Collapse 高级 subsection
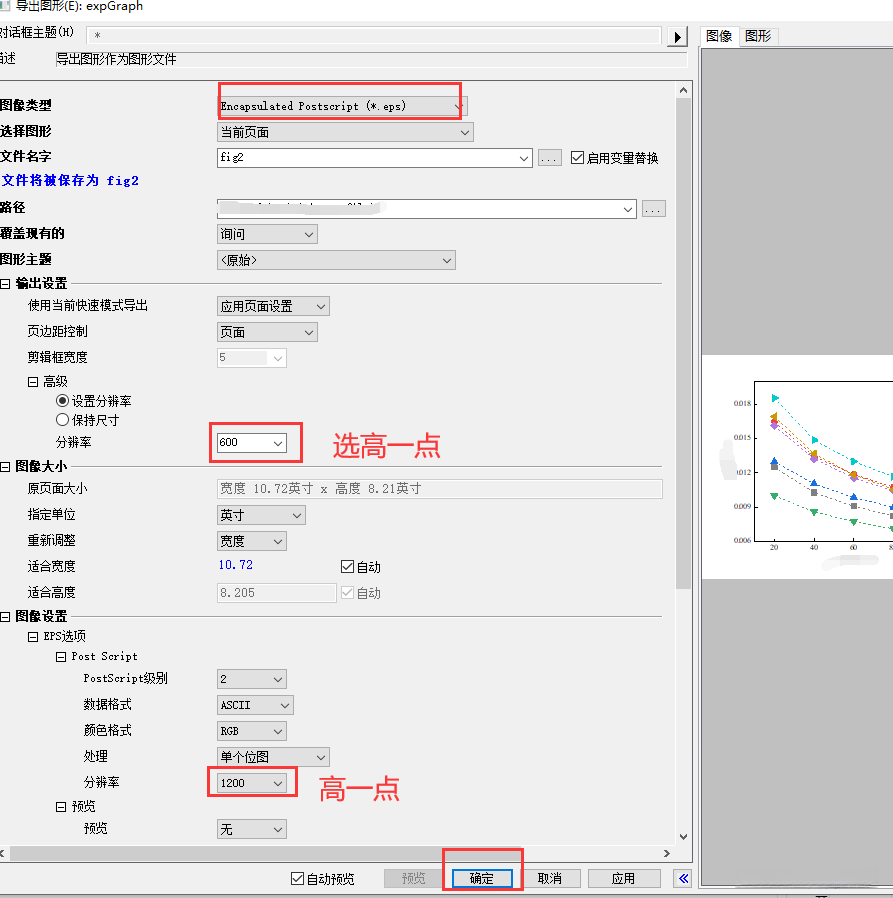The height and width of the screenshot is (898, 893). [33, 381]
